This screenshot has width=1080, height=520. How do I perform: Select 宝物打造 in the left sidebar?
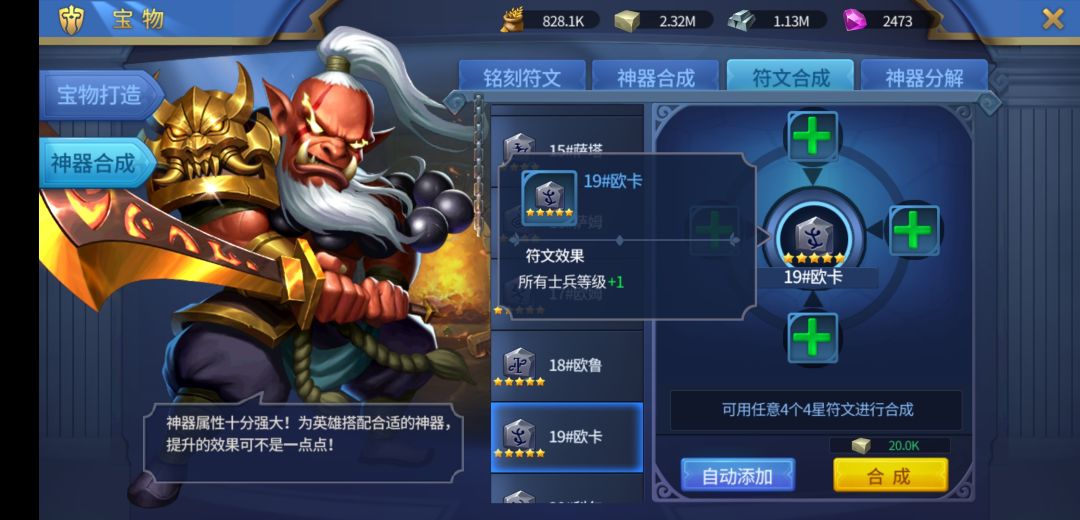click(100, 95)
